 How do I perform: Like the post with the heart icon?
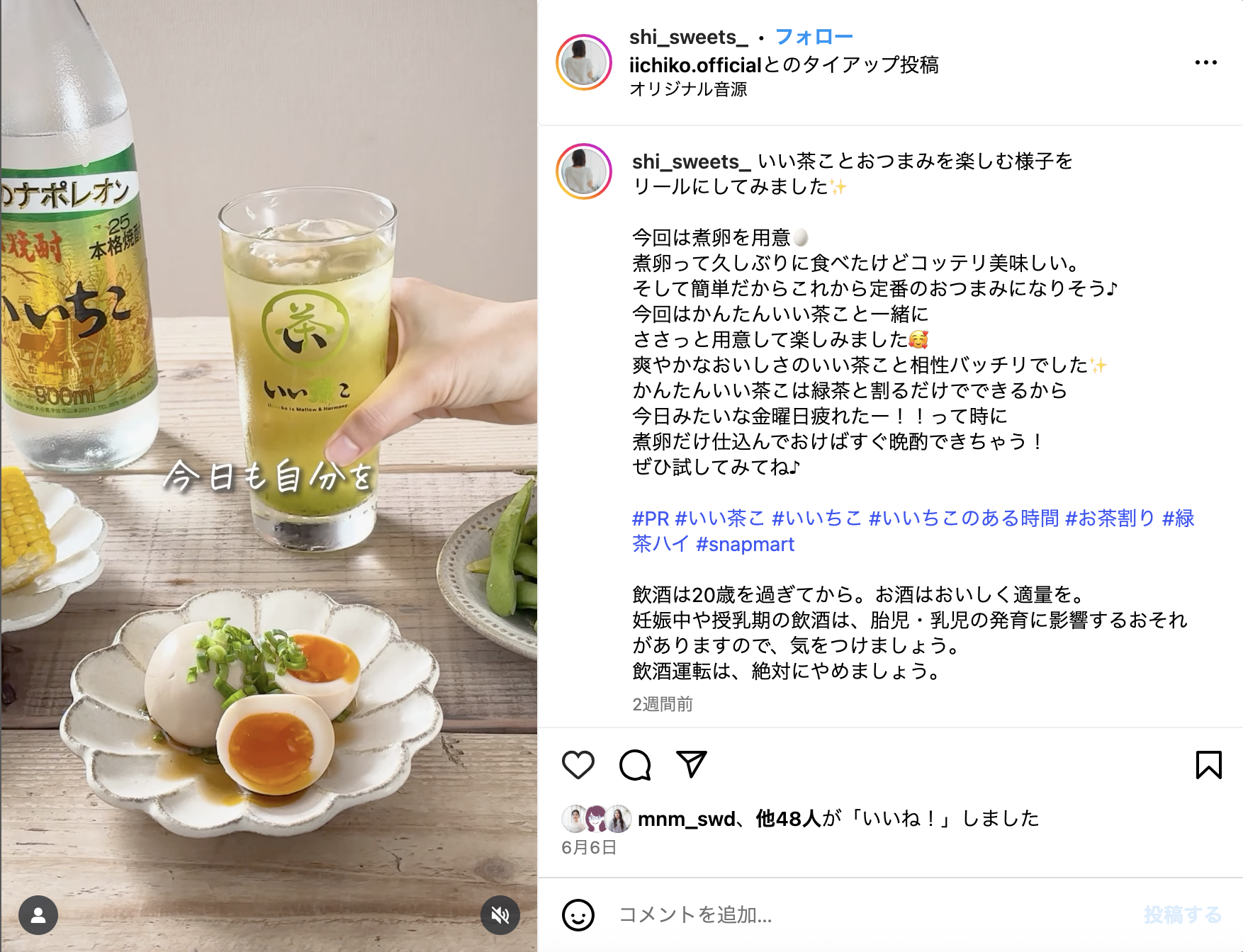(x=578, y=765)
